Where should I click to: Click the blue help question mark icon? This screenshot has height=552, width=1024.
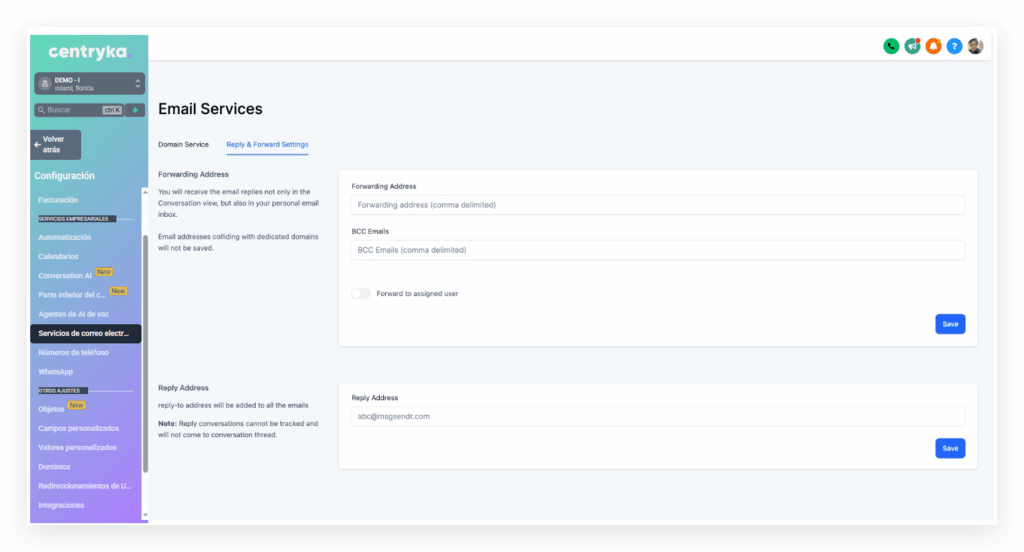[954, 46]
